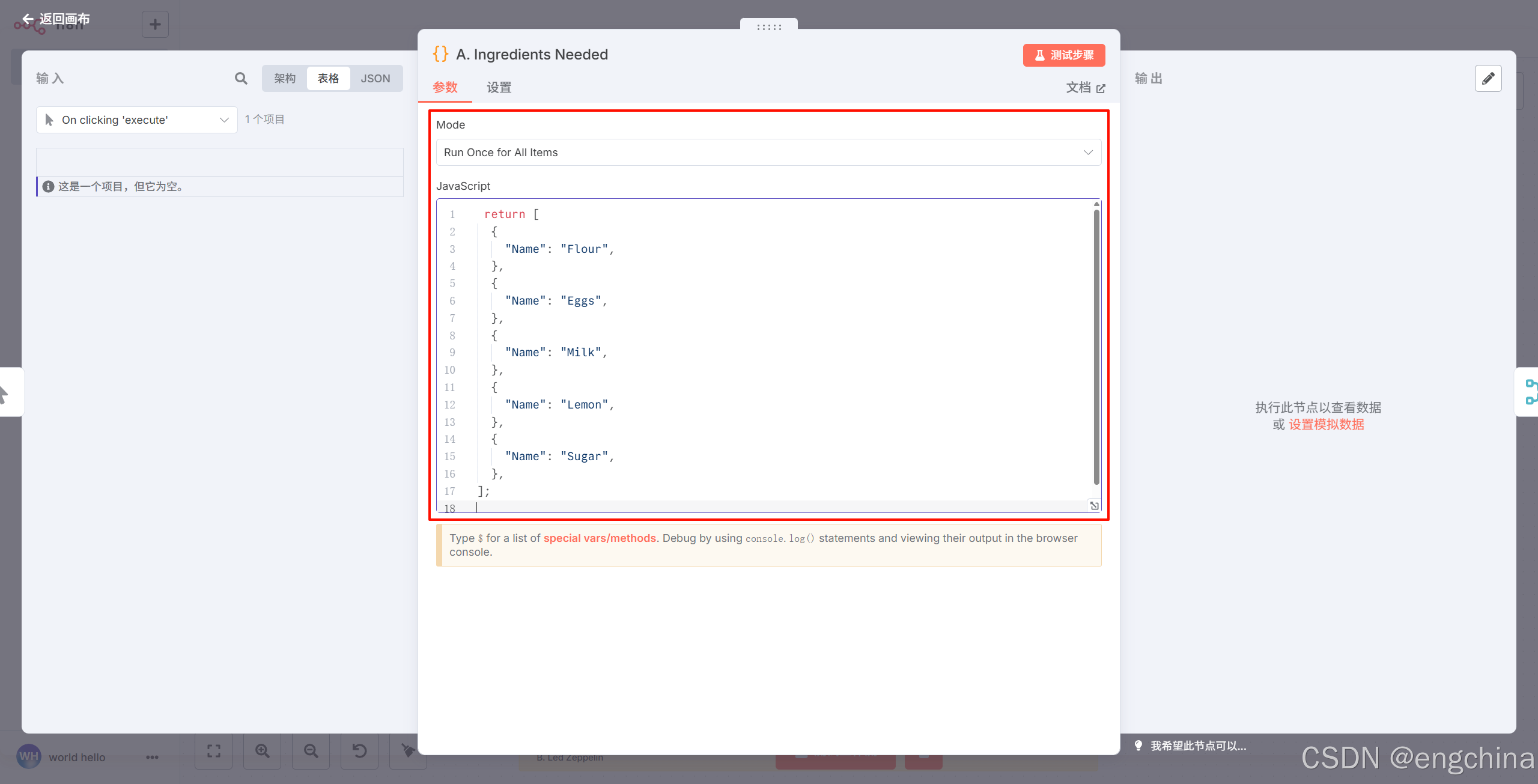Click the 设置模拟数据 mock data link
This screenshot has height=784, width=1538.
tap(1326, 425)
